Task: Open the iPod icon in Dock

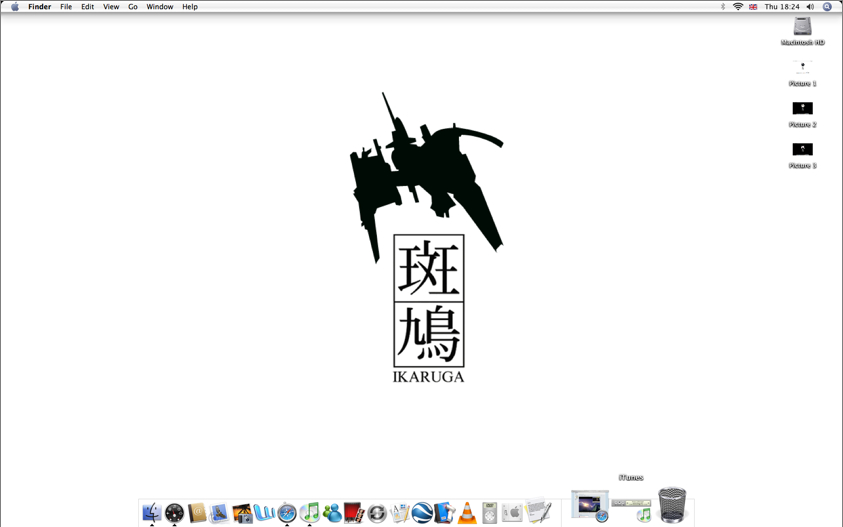Action: 489,513
